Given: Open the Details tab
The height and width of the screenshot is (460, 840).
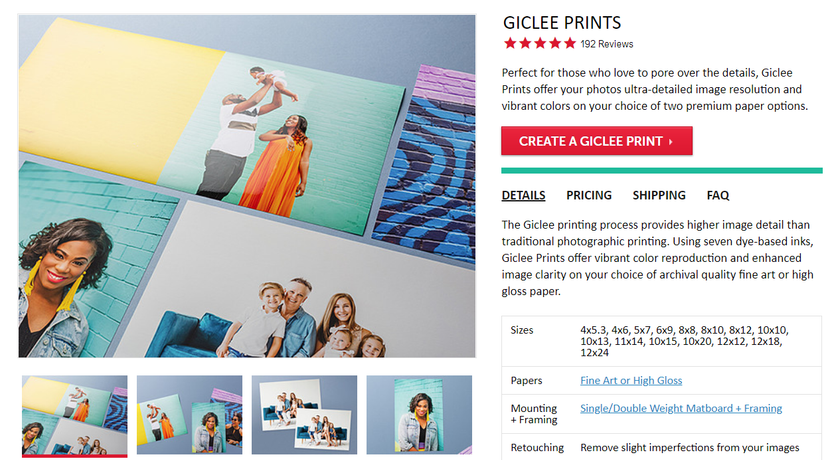Looking at the screenshot, I should 523,195.
